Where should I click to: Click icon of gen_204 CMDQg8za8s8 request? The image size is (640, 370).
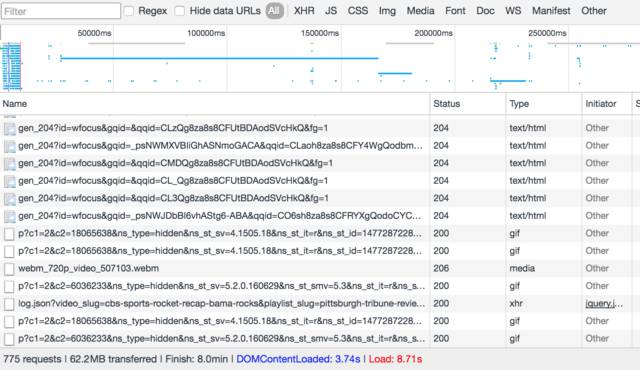click(x=10, y=164)
